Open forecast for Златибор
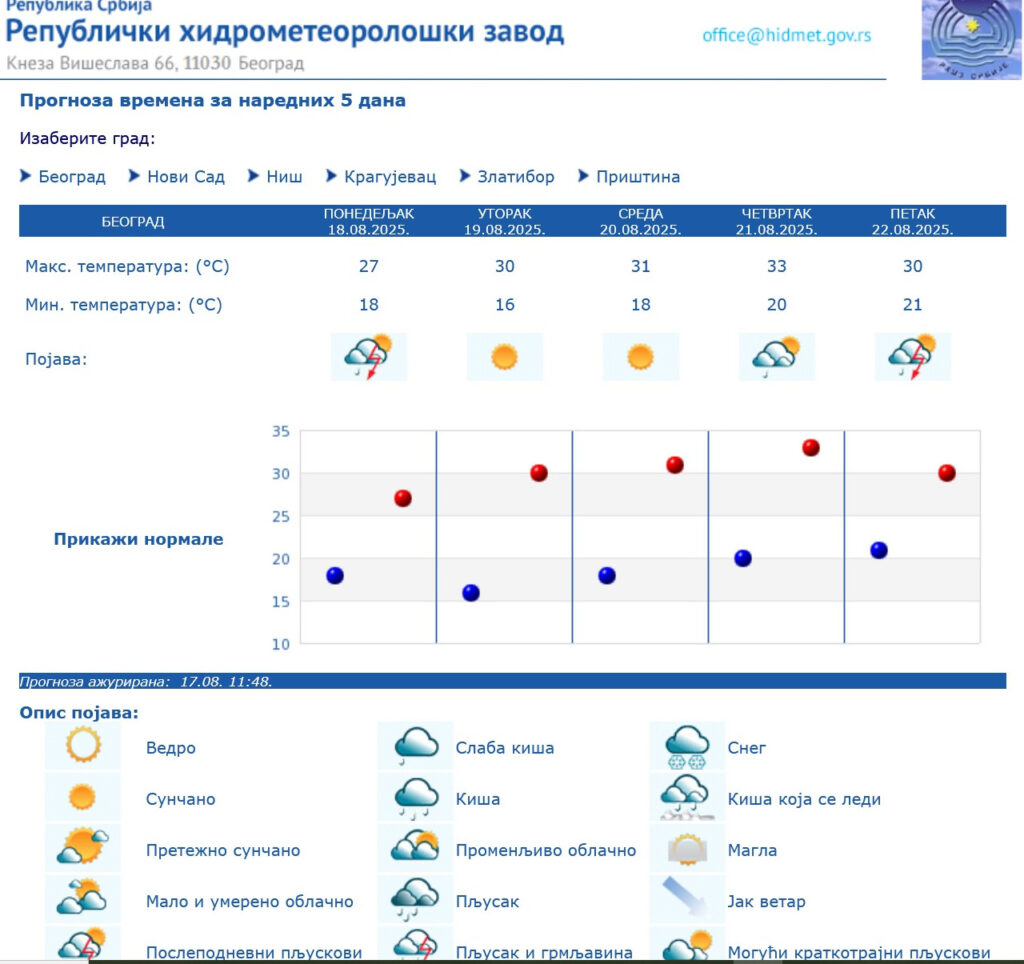 [515, 177]
